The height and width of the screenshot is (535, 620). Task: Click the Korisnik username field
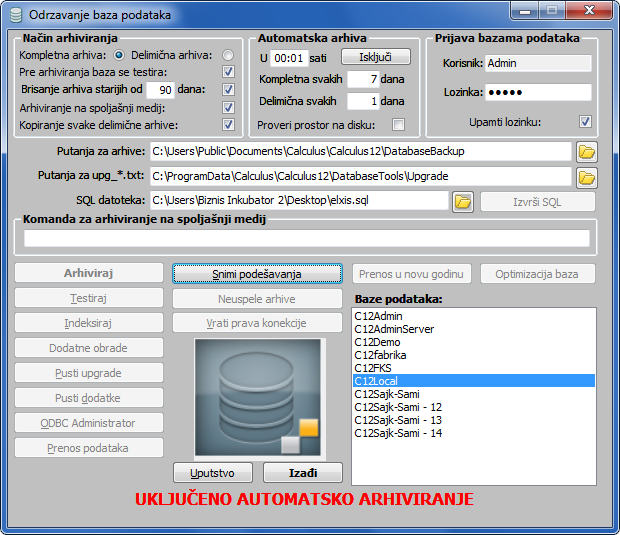pyautogui.click(x=538, y=63)
